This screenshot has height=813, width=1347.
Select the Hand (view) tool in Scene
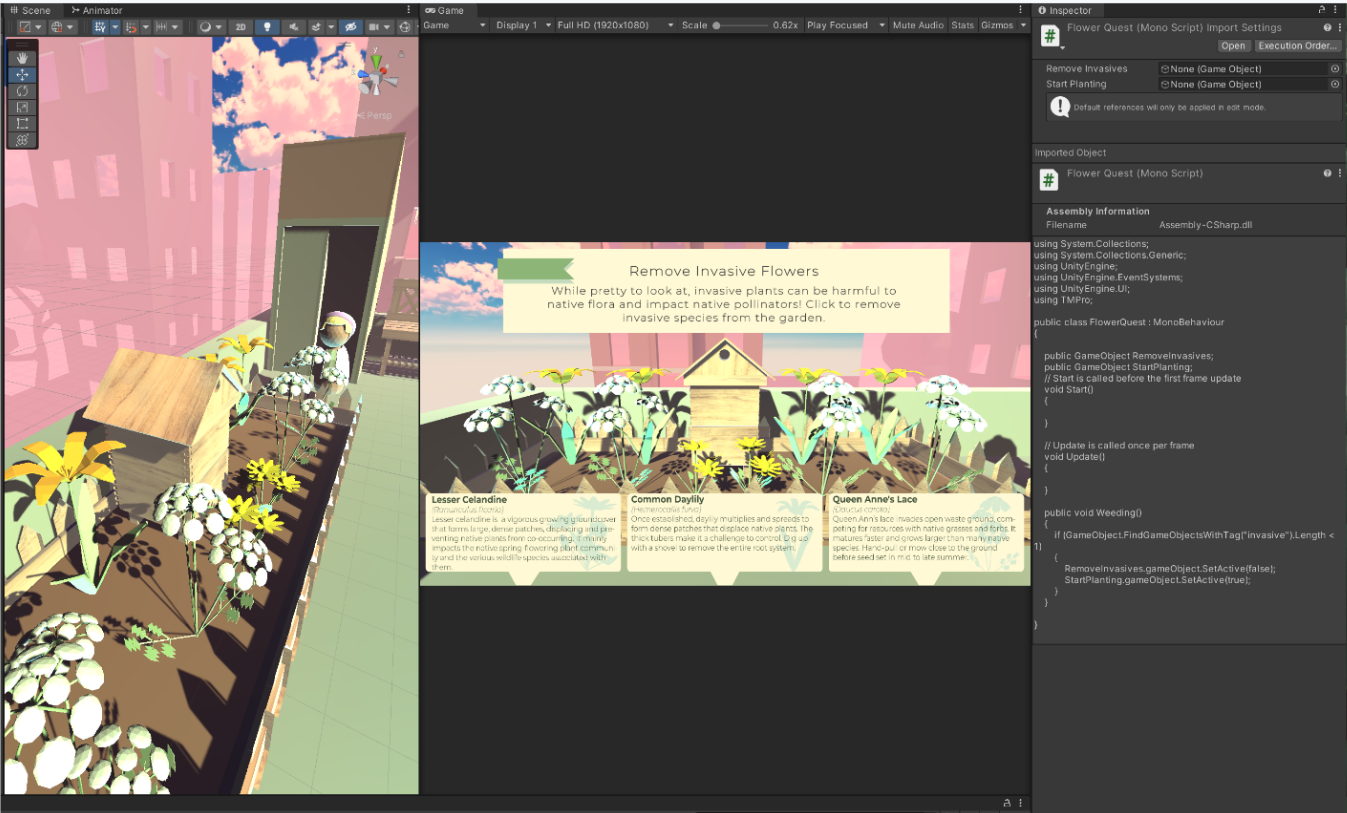(x=22, y=58)
